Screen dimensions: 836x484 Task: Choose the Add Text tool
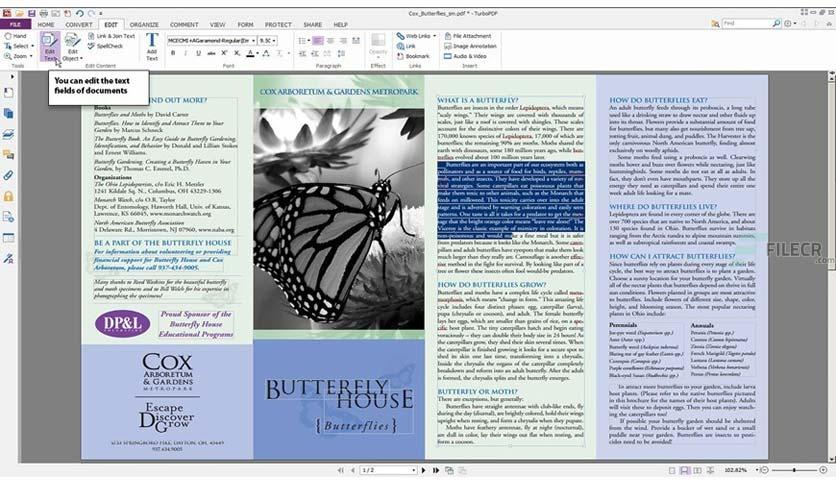[x=152, y=47]
